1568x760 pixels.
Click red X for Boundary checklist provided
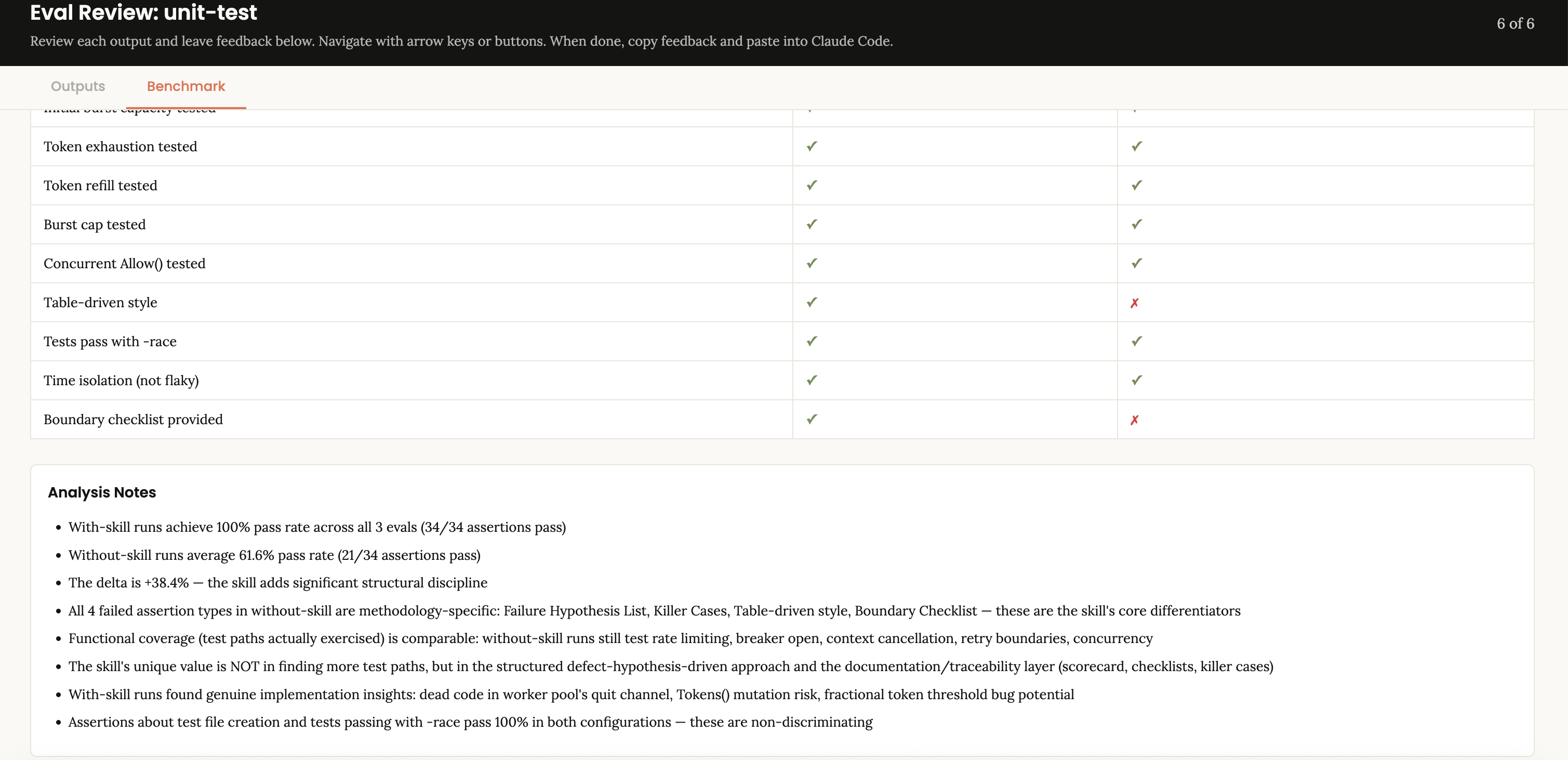pos(1134,420)
